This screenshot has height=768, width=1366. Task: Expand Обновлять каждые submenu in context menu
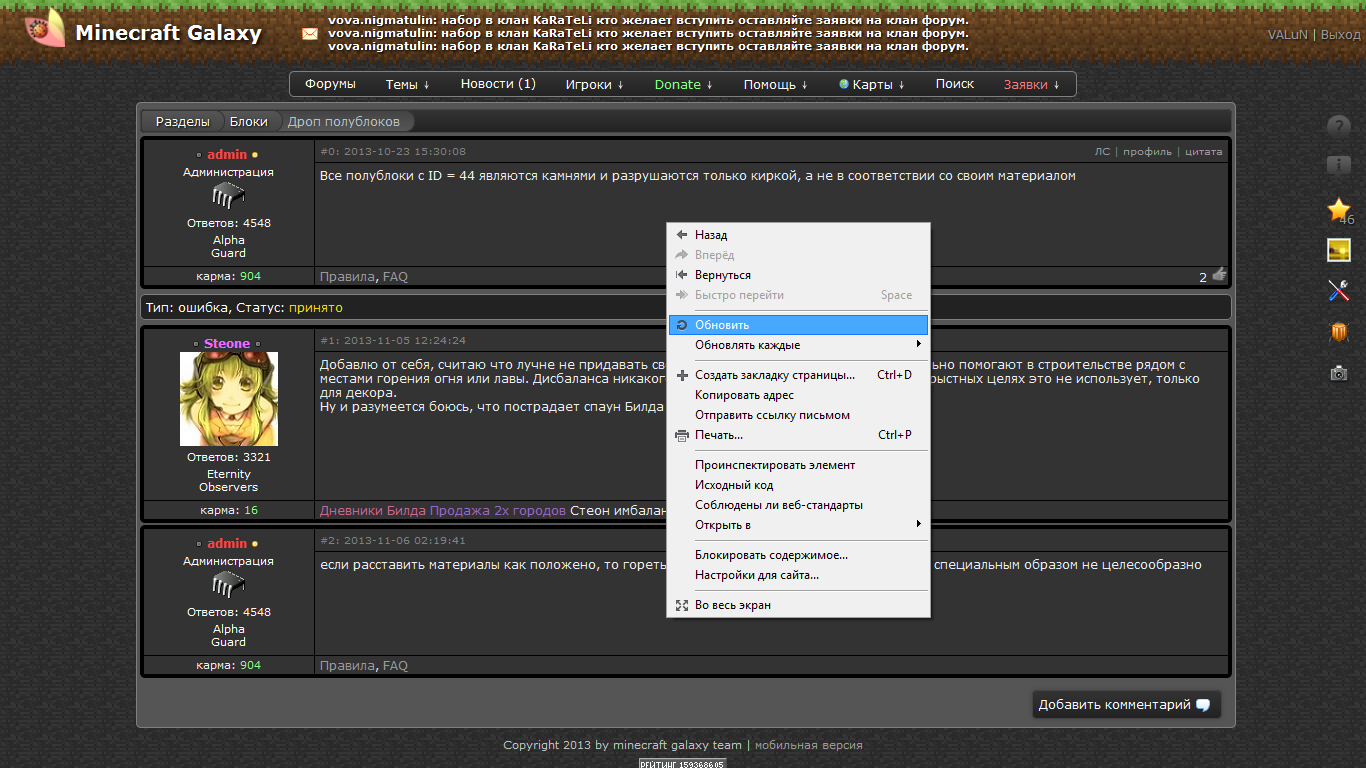[x=798, y=345]
